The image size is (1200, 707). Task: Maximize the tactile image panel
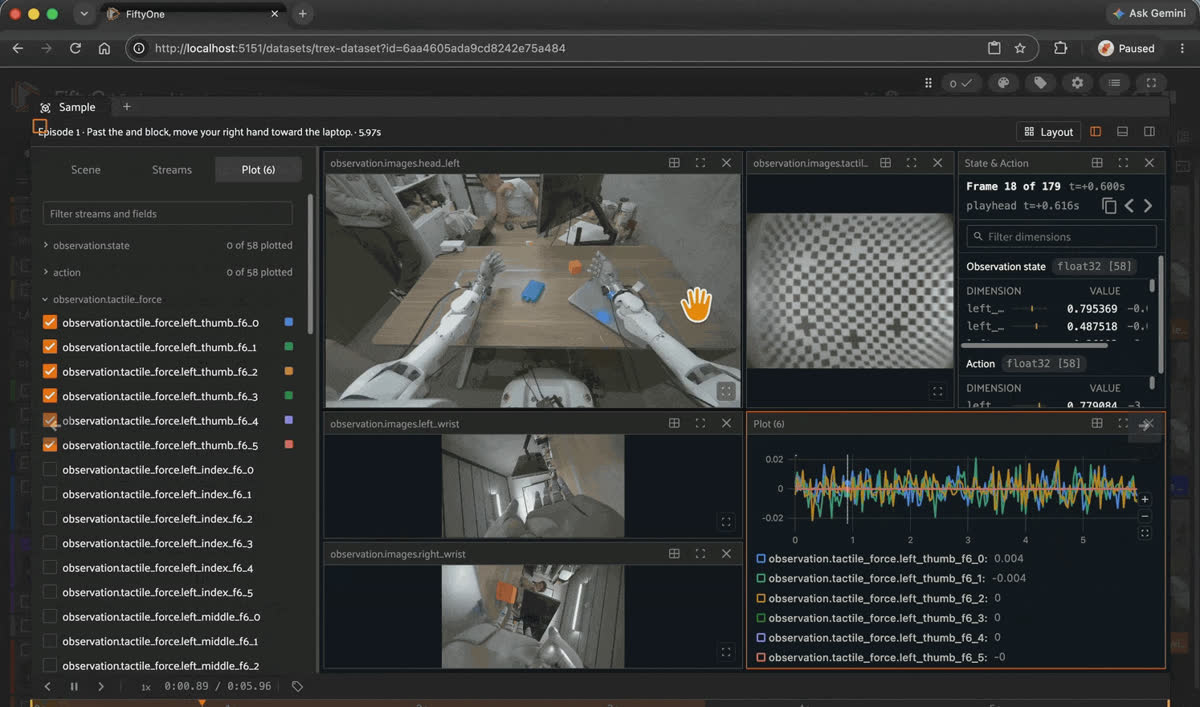[911, 162]
